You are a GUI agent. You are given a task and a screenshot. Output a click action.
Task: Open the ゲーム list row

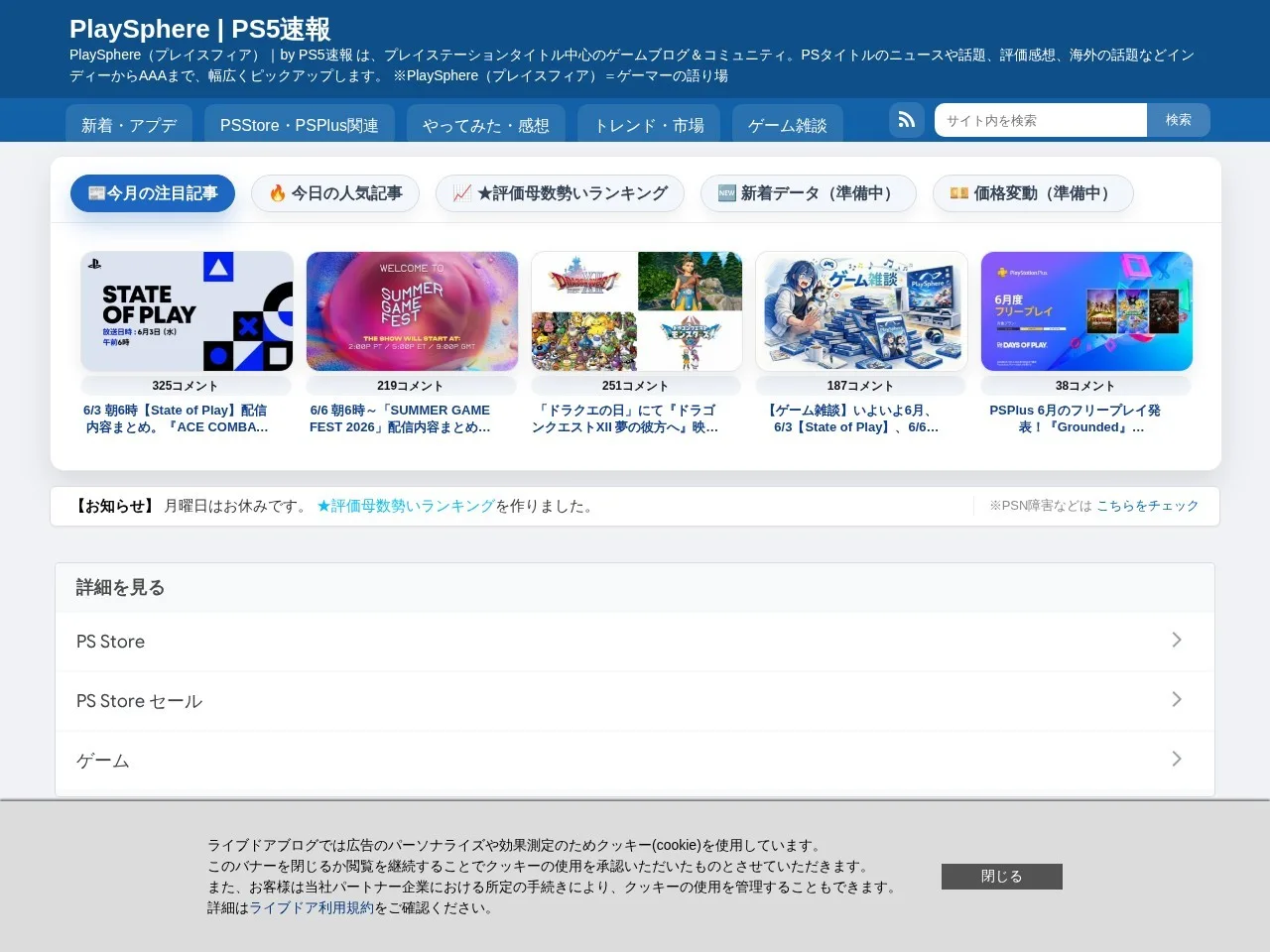point(635,761)
